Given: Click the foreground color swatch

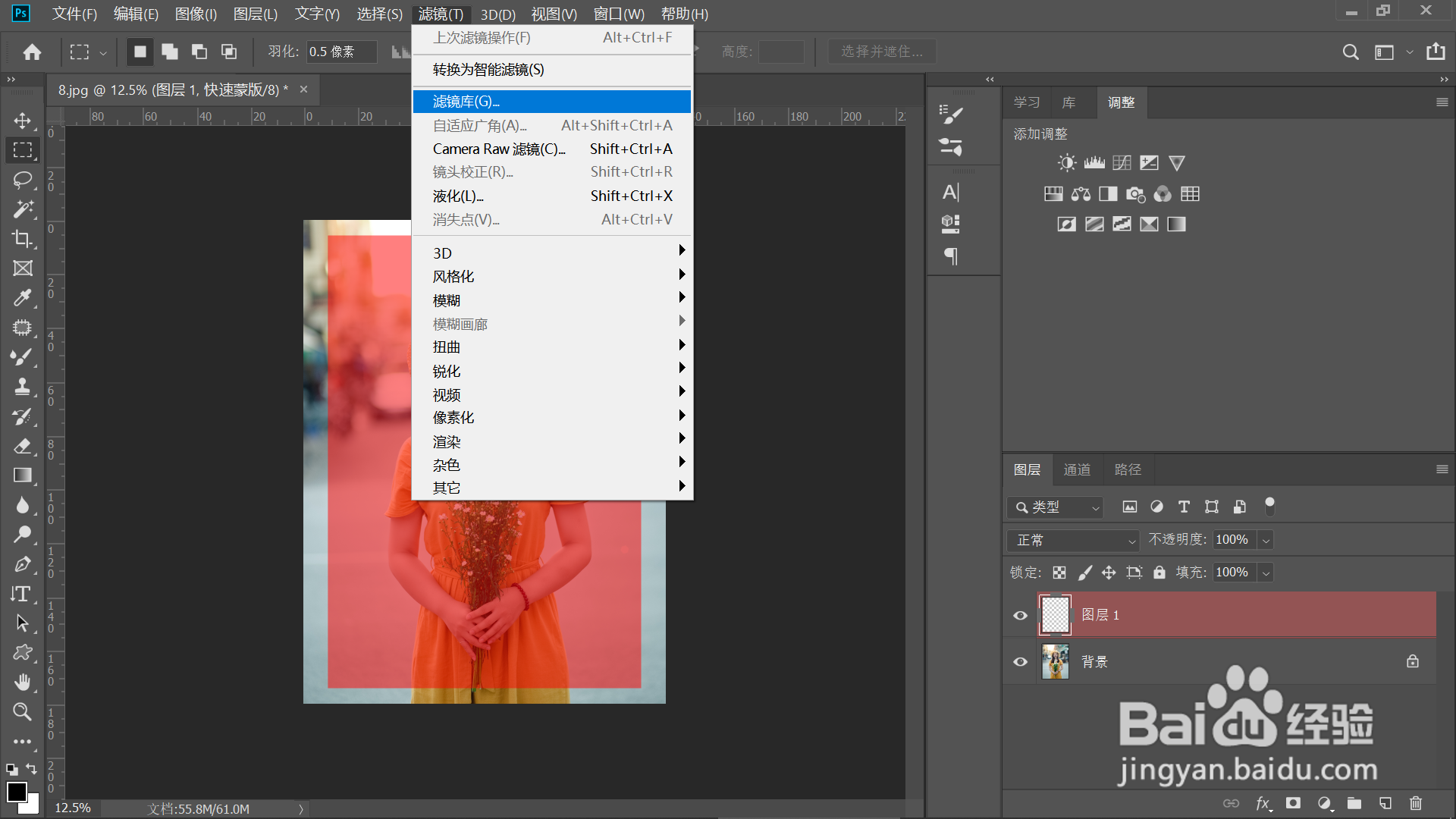Looking at the screenshot, I should point(16,792).
